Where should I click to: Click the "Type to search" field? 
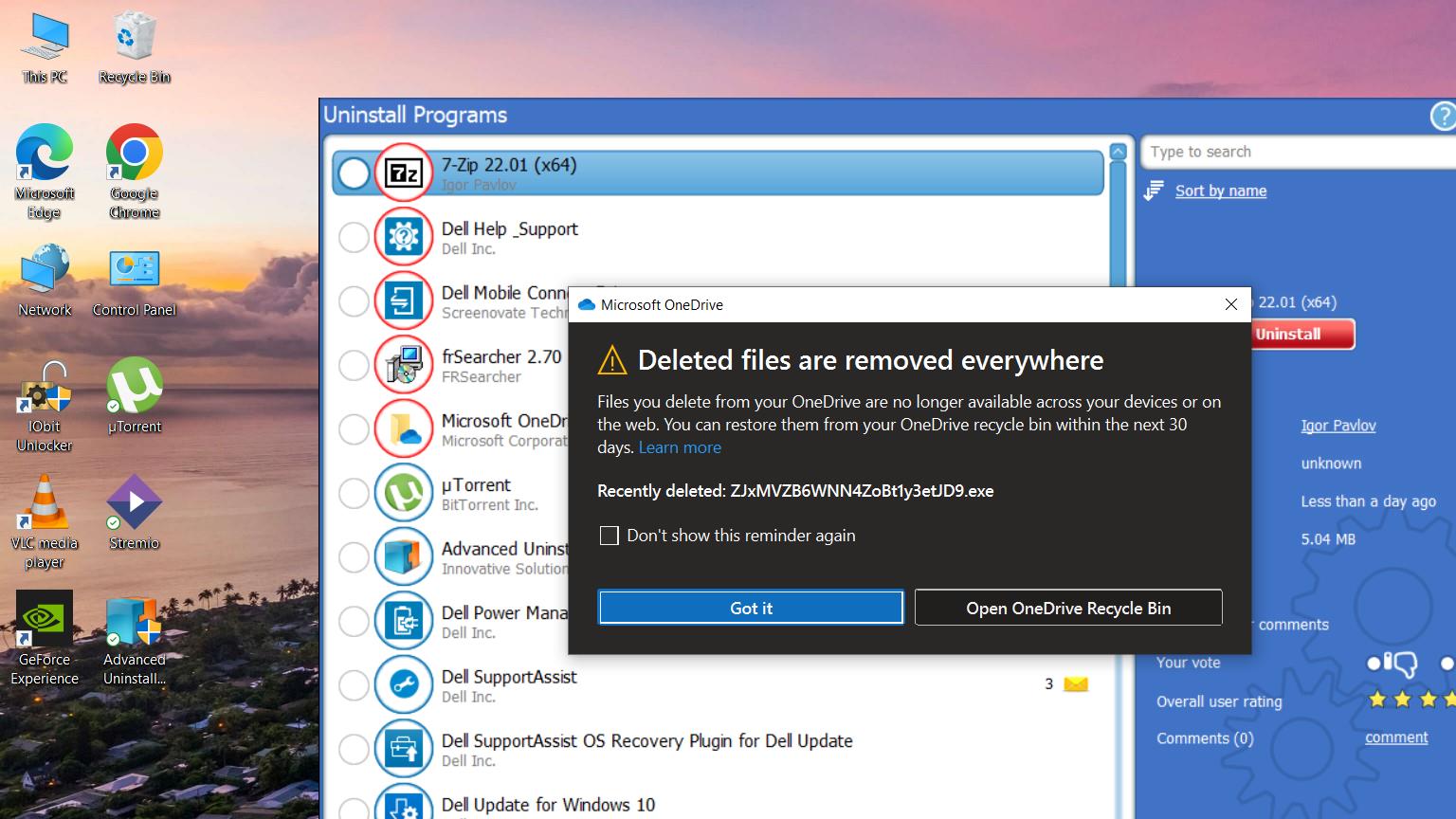1297,152
